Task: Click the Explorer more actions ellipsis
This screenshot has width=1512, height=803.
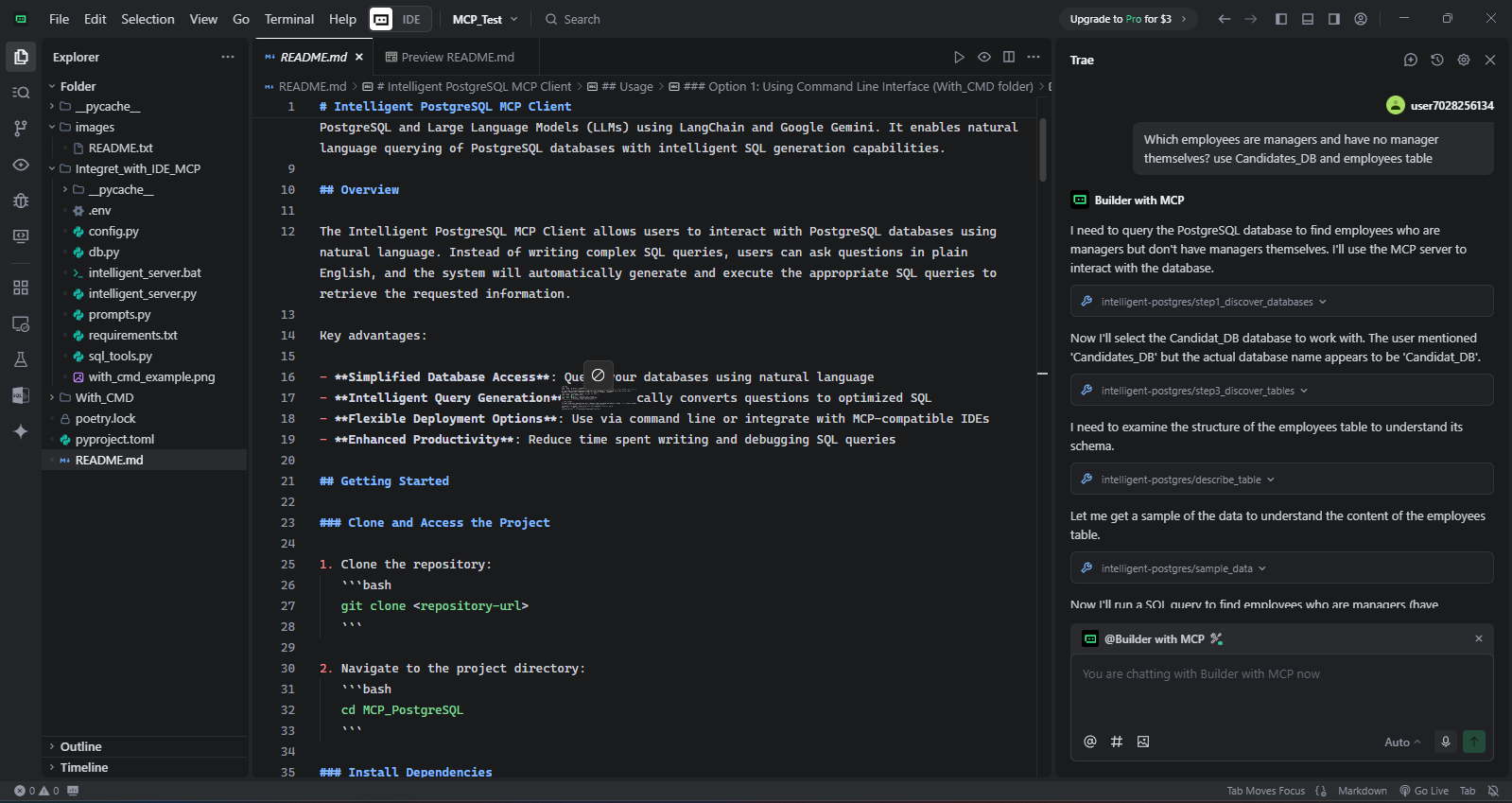Action: click(x=228, y=57)
